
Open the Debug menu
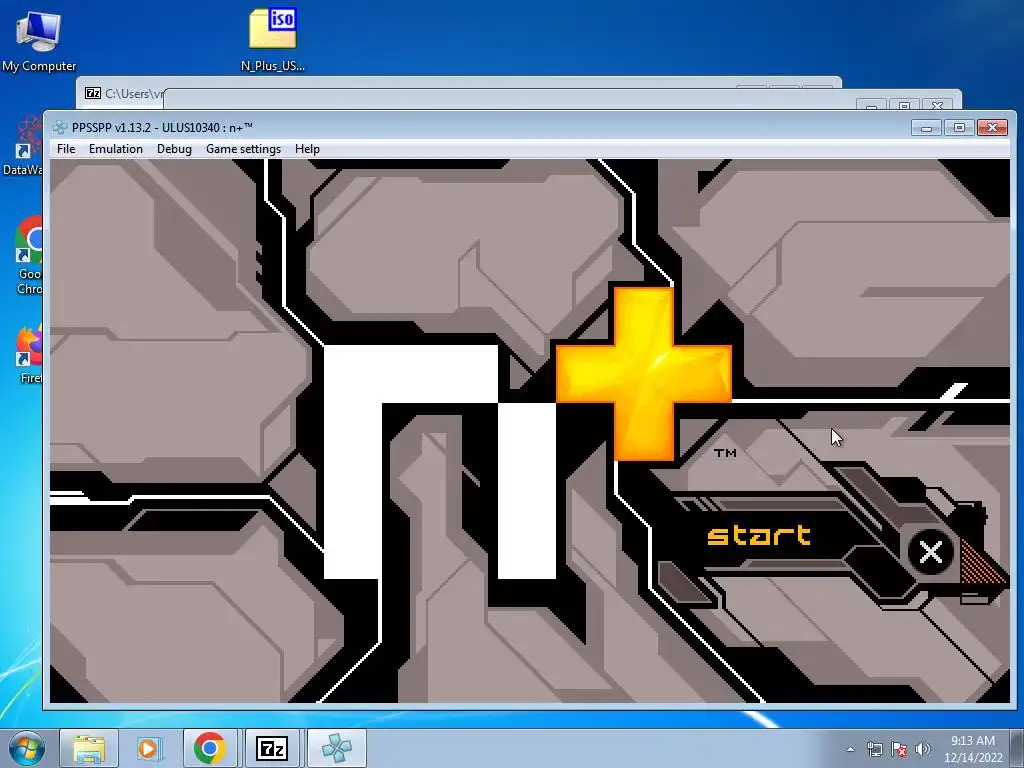click(x=174, y=149)
